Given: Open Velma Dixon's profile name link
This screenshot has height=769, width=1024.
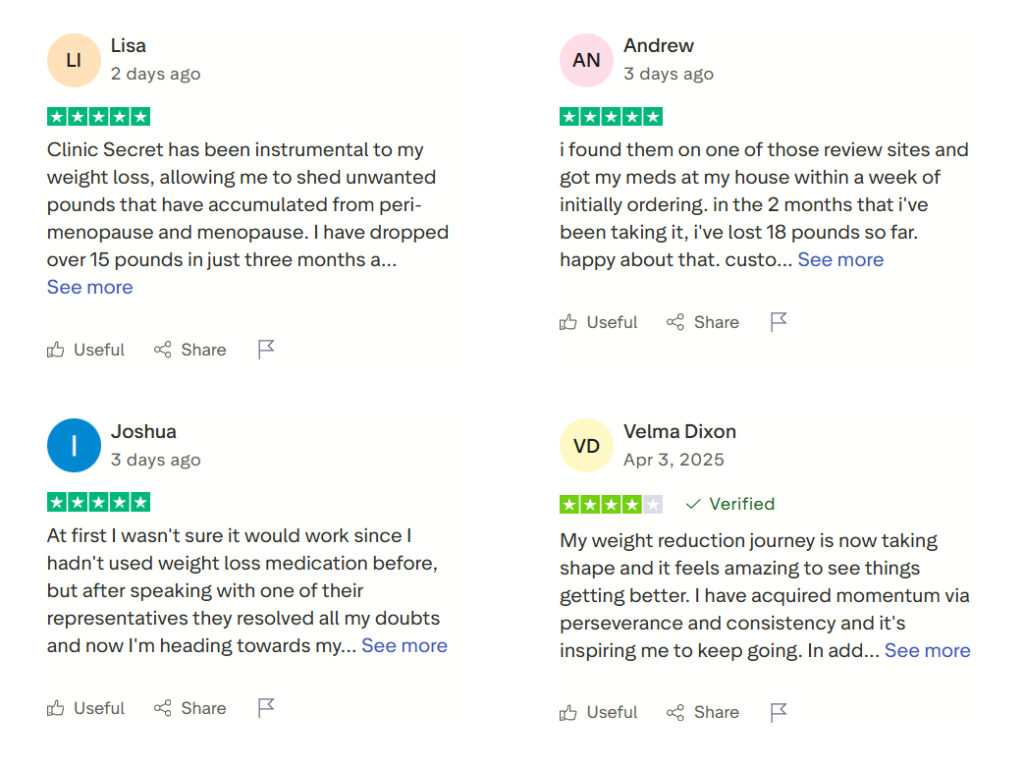Looking at the screenshot, I should click(x=680, y=432).
